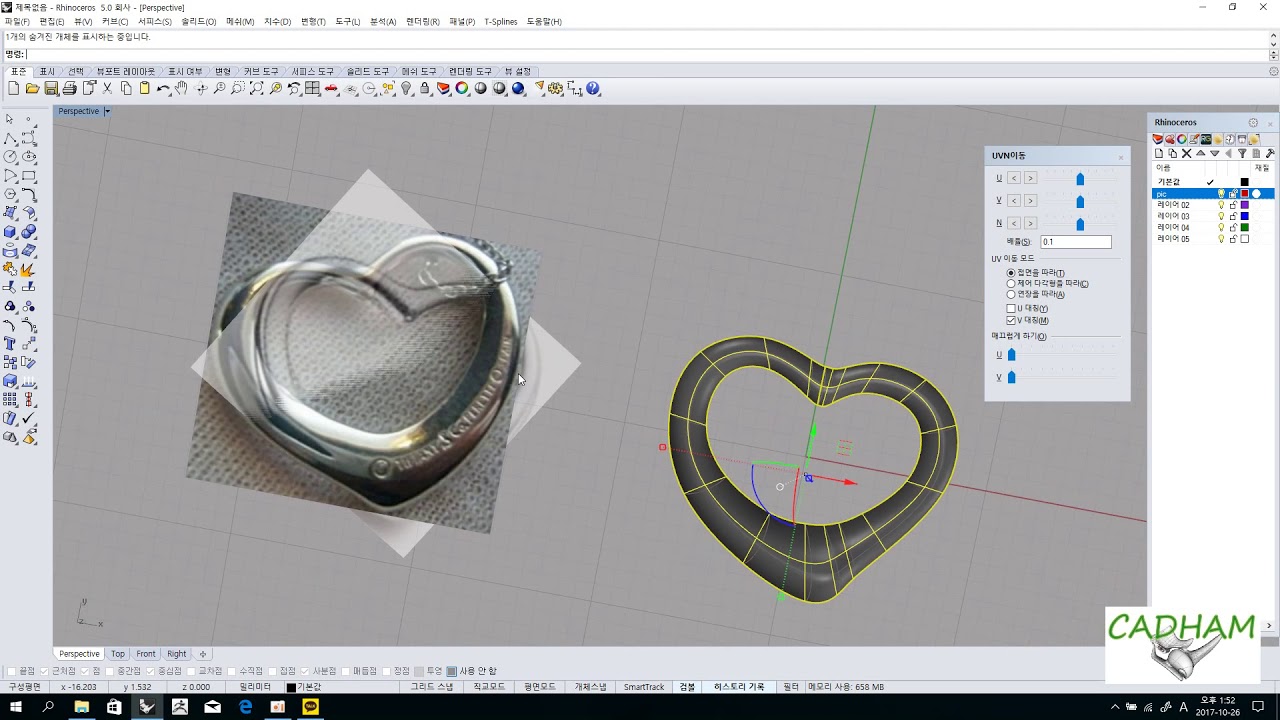Image resolution: width=1280 pixels, height=720 pixels.
Task: Click the Save file icon
Action: click(51, 89)
